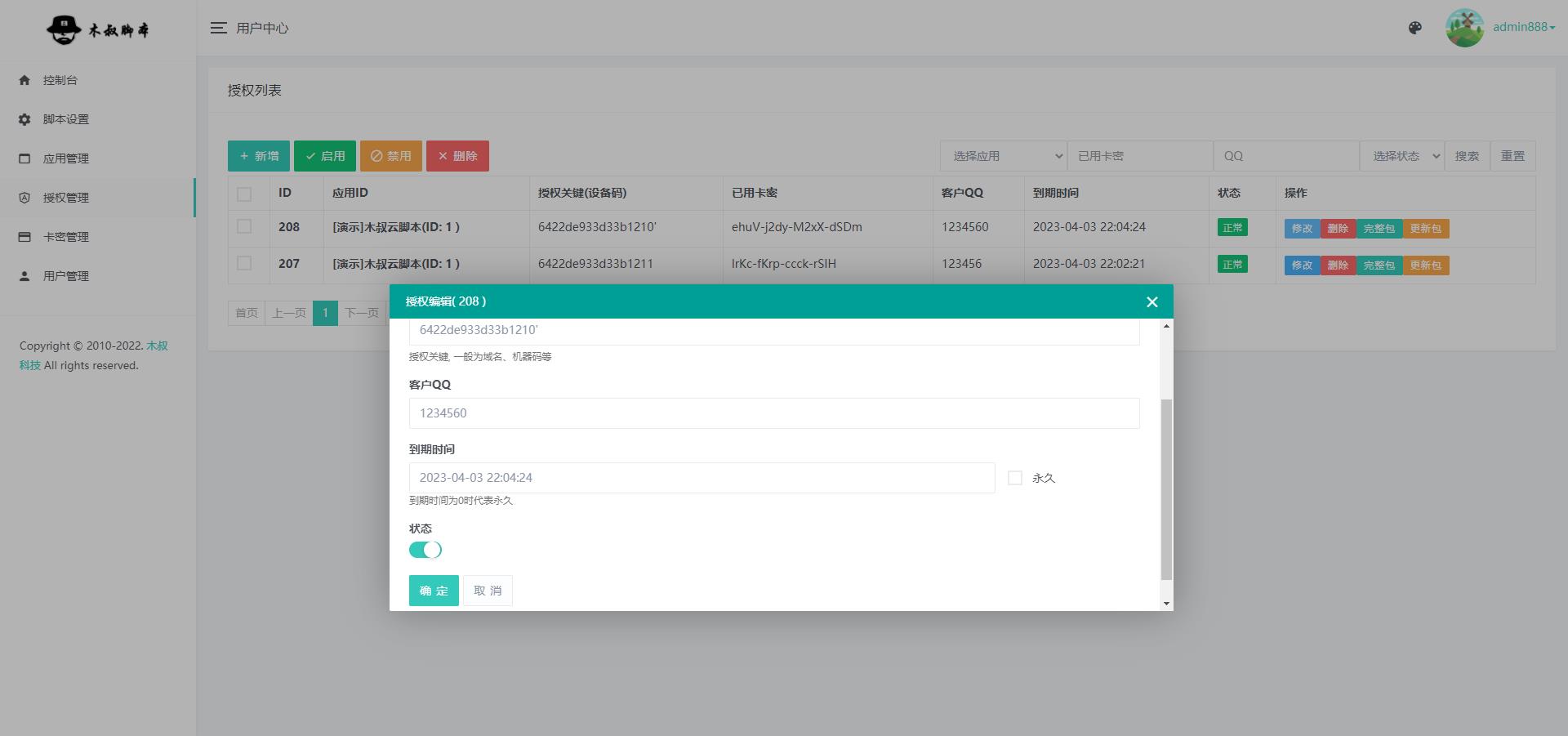1568x736 pixels.
Task: Click the 确定 button in the dialog
Action: tap(434, 591)
